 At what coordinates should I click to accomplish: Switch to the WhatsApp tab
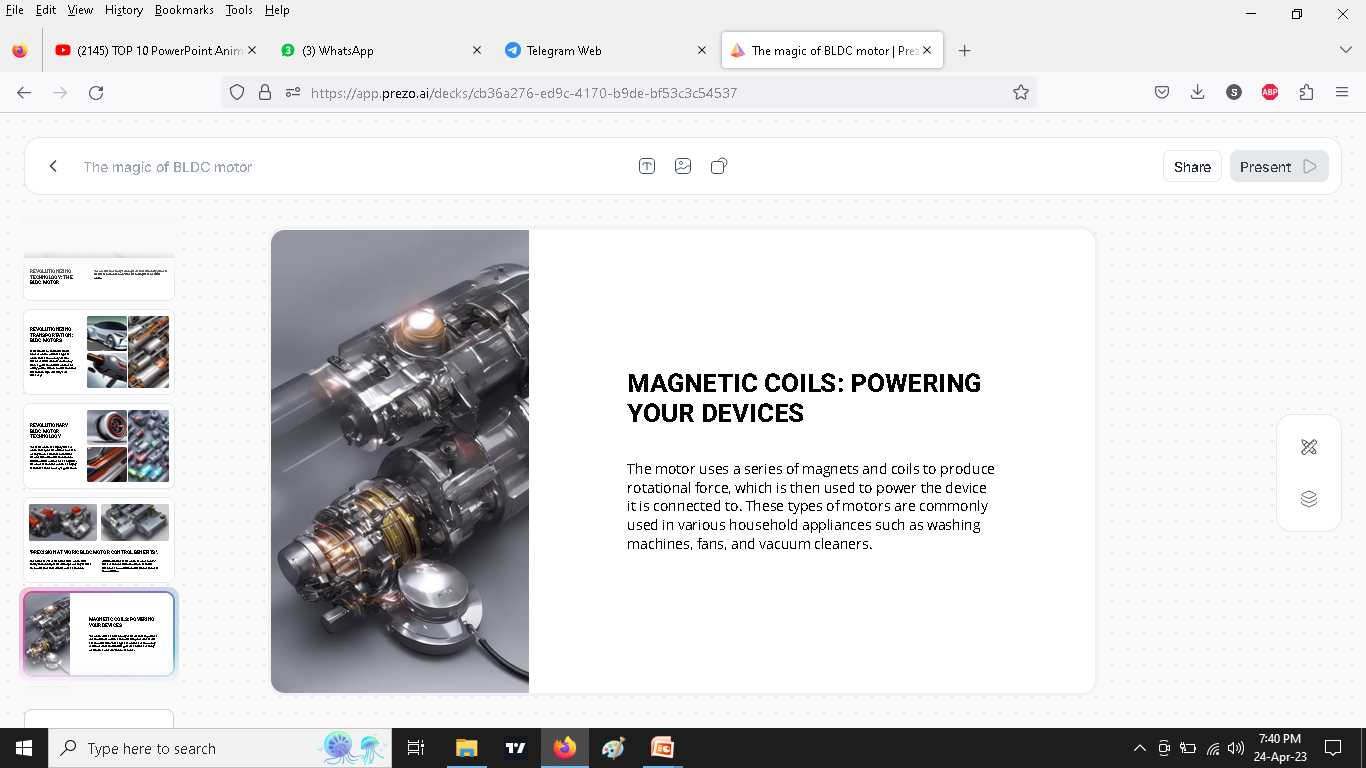(380, 50)
